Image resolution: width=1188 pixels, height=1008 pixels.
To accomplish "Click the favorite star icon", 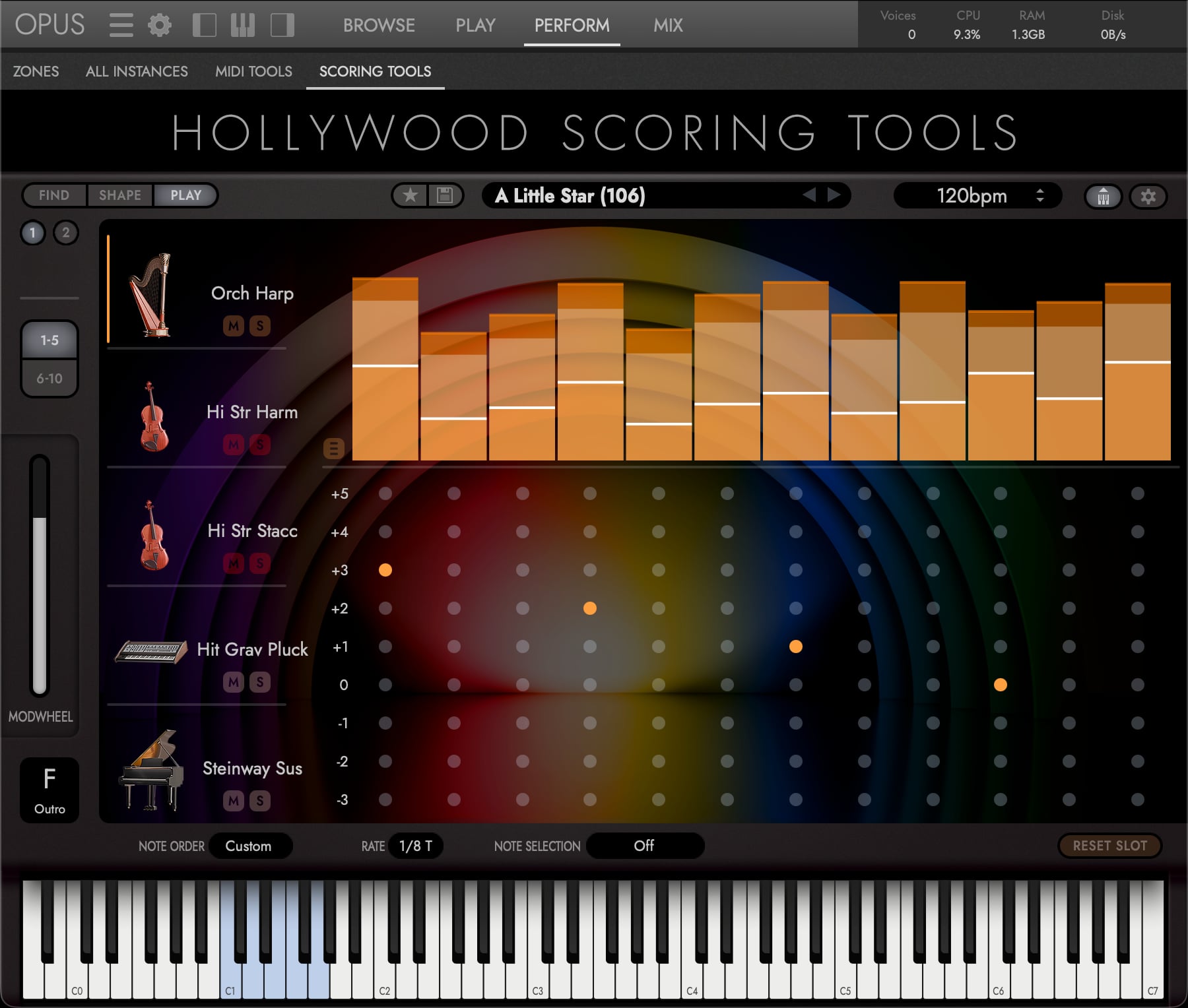I will coord(411,195).
